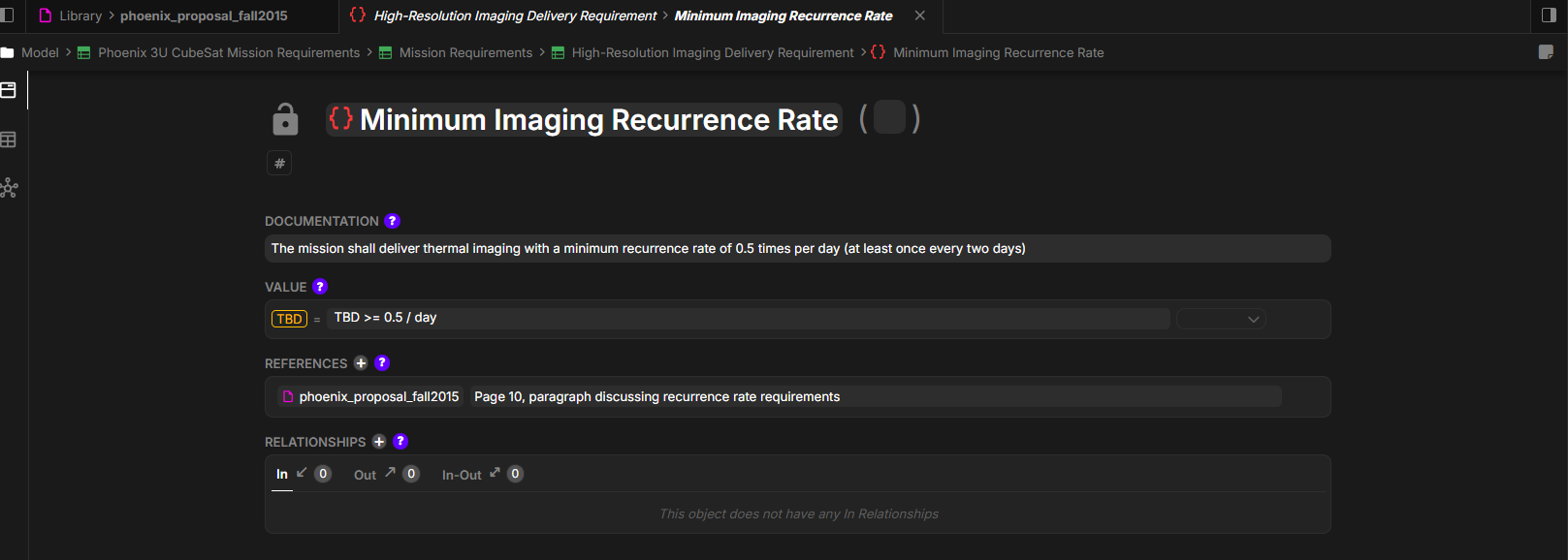Viewport: 1568px width, 560px height.
Task: Open the Documentation help question mark
Action: click(392, 221)
